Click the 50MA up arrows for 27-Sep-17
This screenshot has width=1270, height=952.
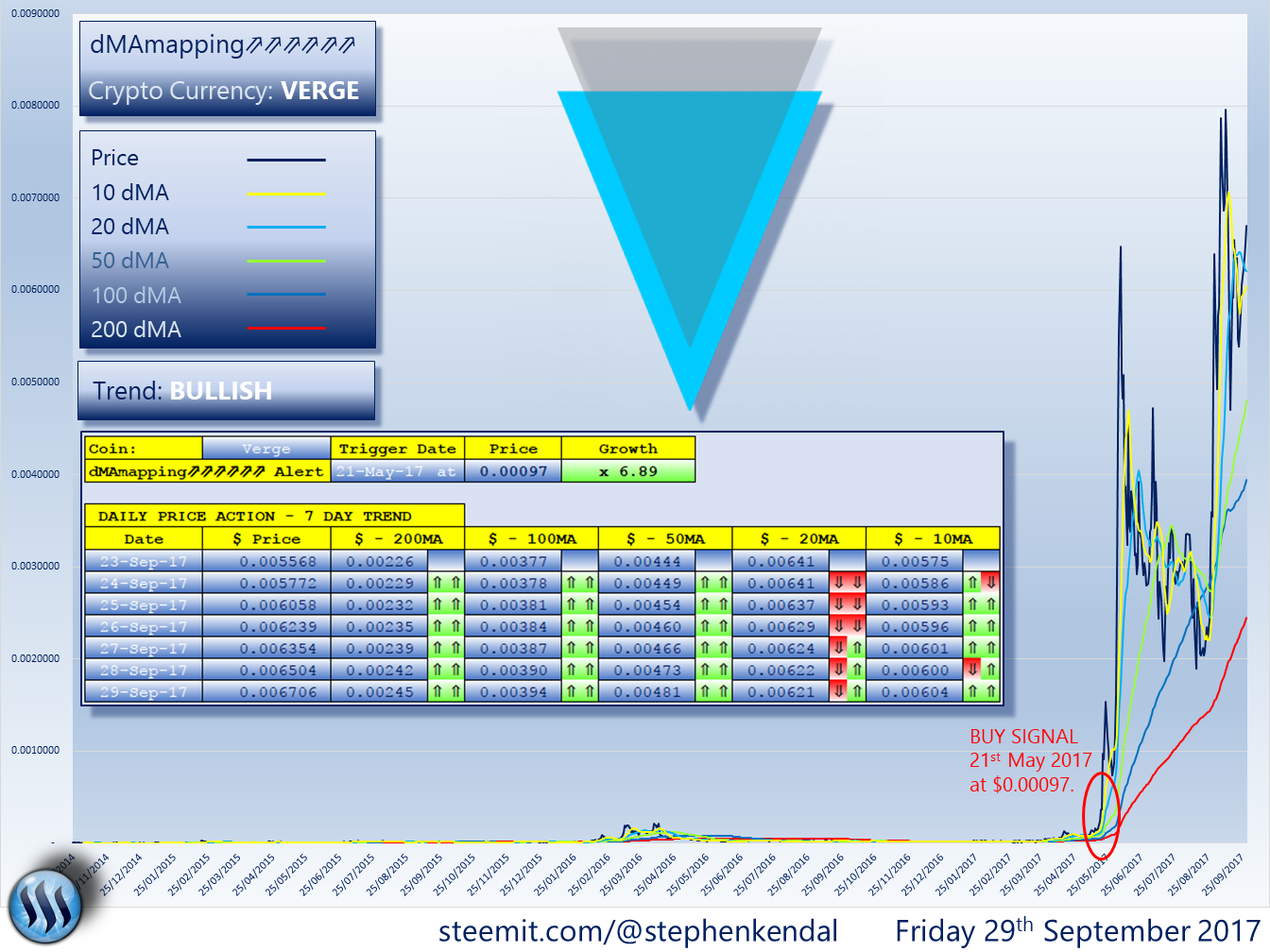[x=714, y=649]
